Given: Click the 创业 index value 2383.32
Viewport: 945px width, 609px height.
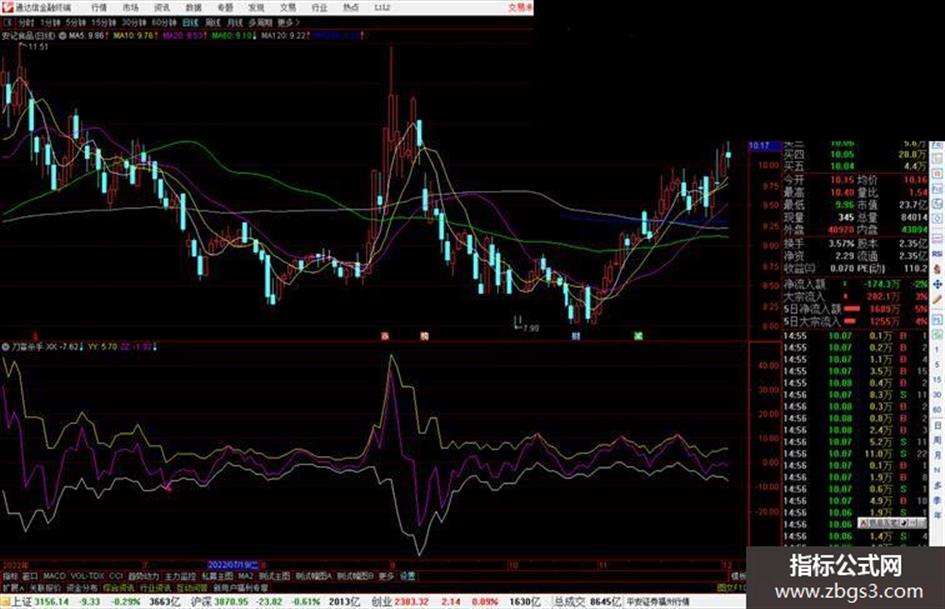Looking at the screenshot, I should click(x=412, y=602).
